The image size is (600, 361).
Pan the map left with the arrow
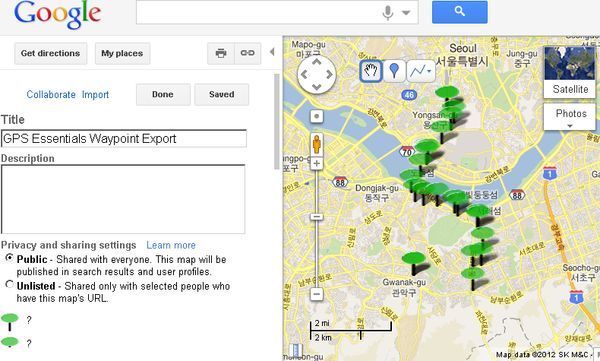coord(304,75)
